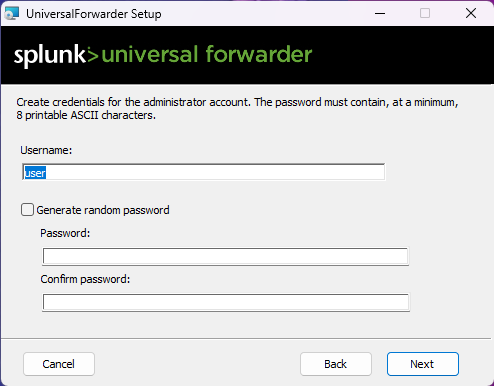Click the greyed-out maximize window button

[425, 13]
